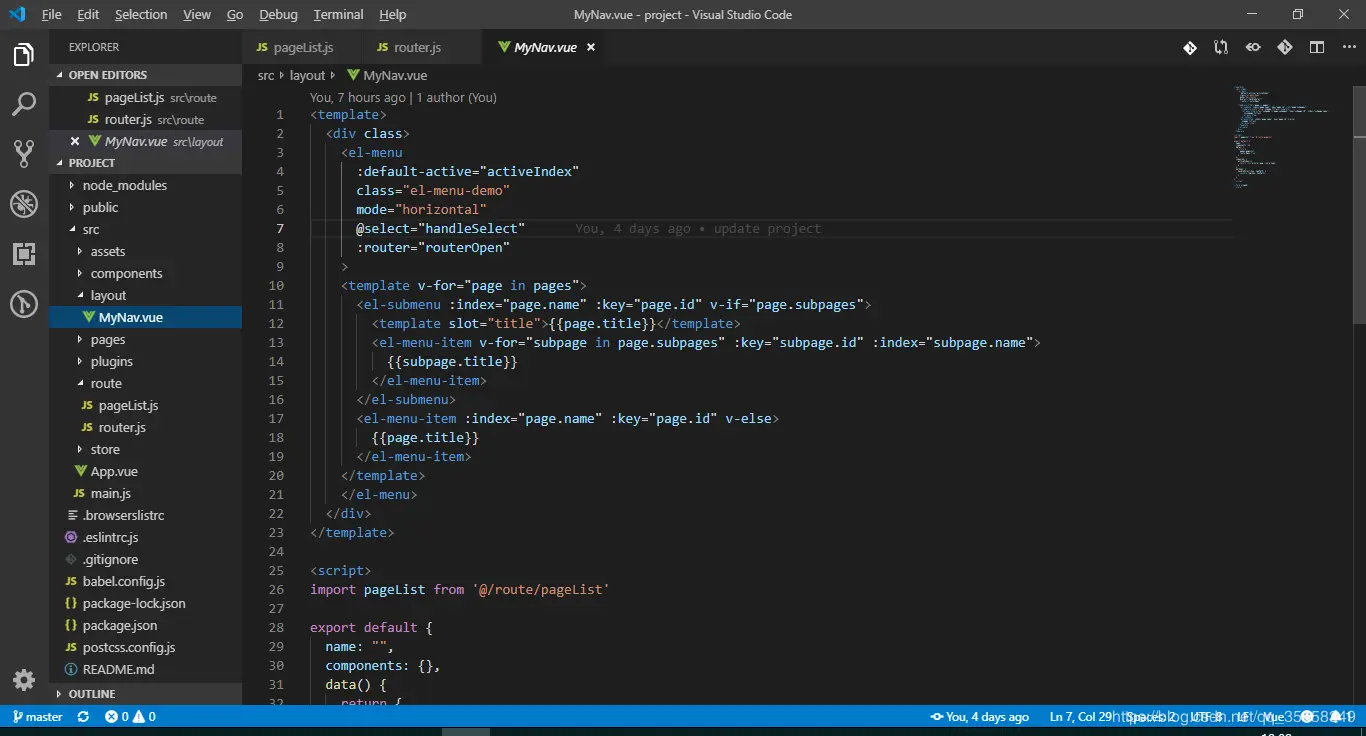Switch to the router.js tab
The height and width of the screenshot is (736, 1366).
(417, 47)
